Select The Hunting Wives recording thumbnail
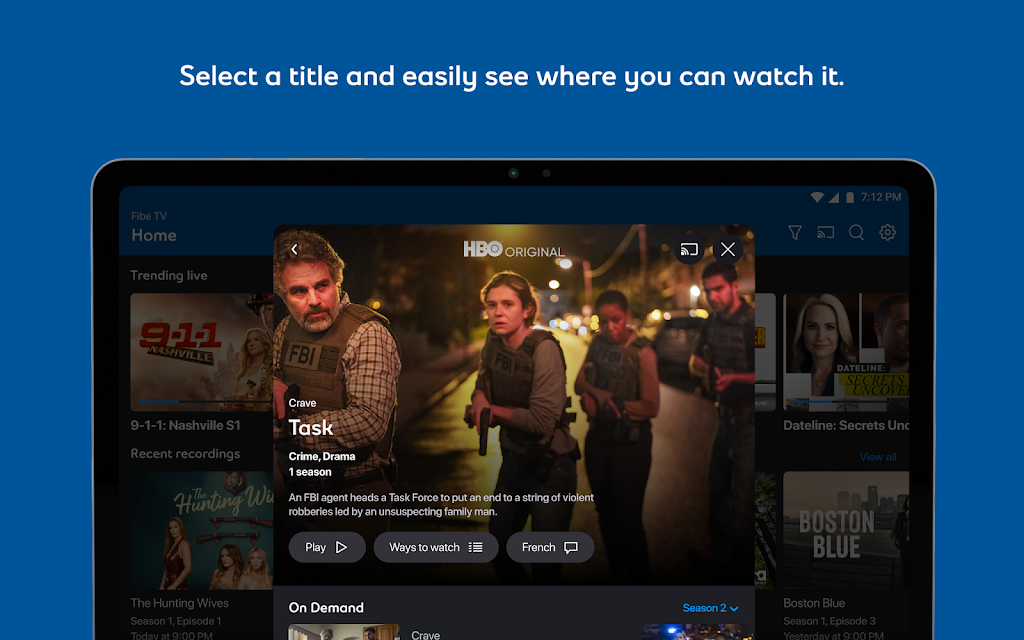Image resolution: width=1024 pixels, height=640 pixels. (200, 530)
